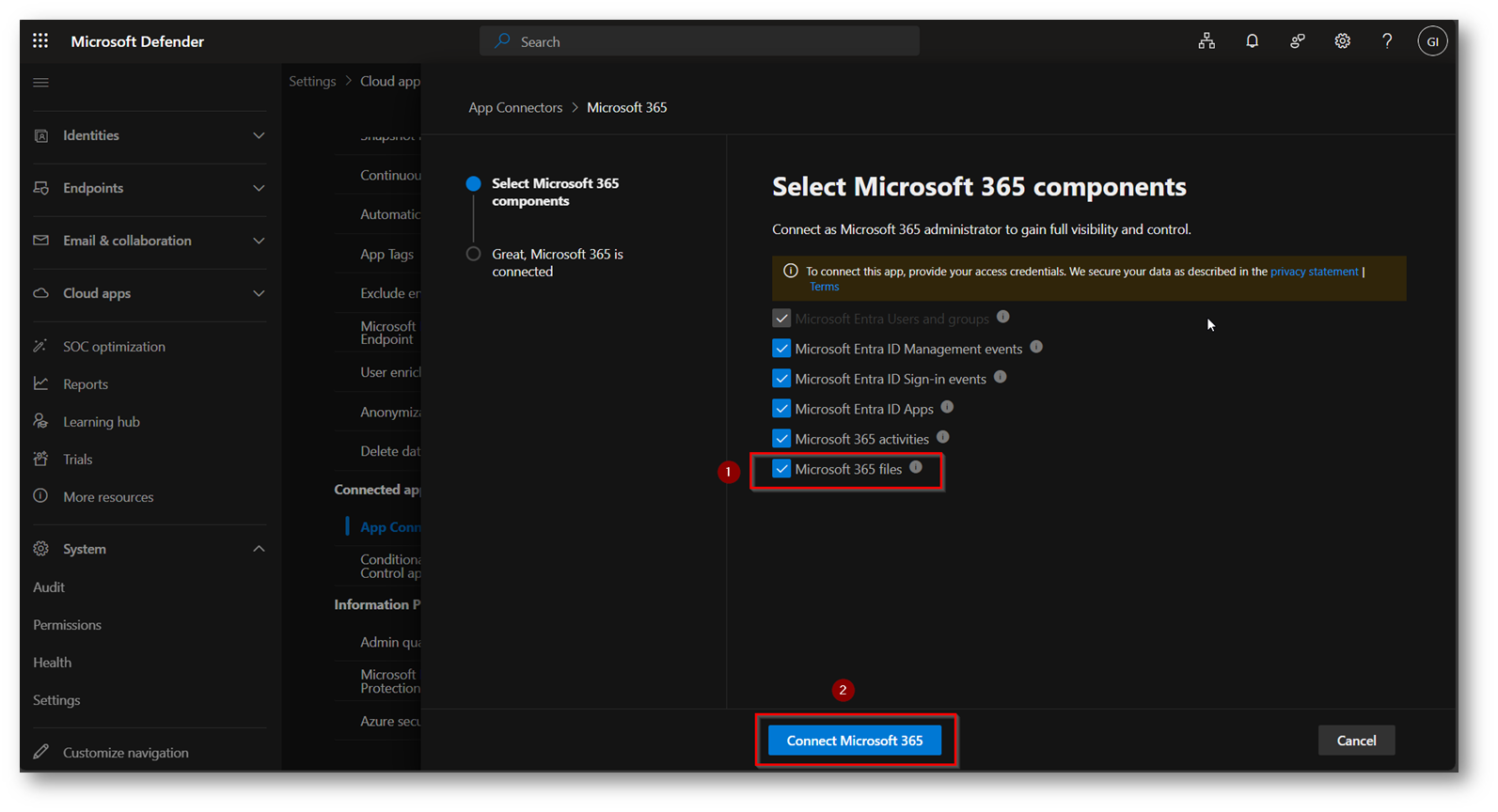1498x812 pixels.
Task: Open the app launcher waffle icon
Action: pyautogui.click(x=40, y=40)
